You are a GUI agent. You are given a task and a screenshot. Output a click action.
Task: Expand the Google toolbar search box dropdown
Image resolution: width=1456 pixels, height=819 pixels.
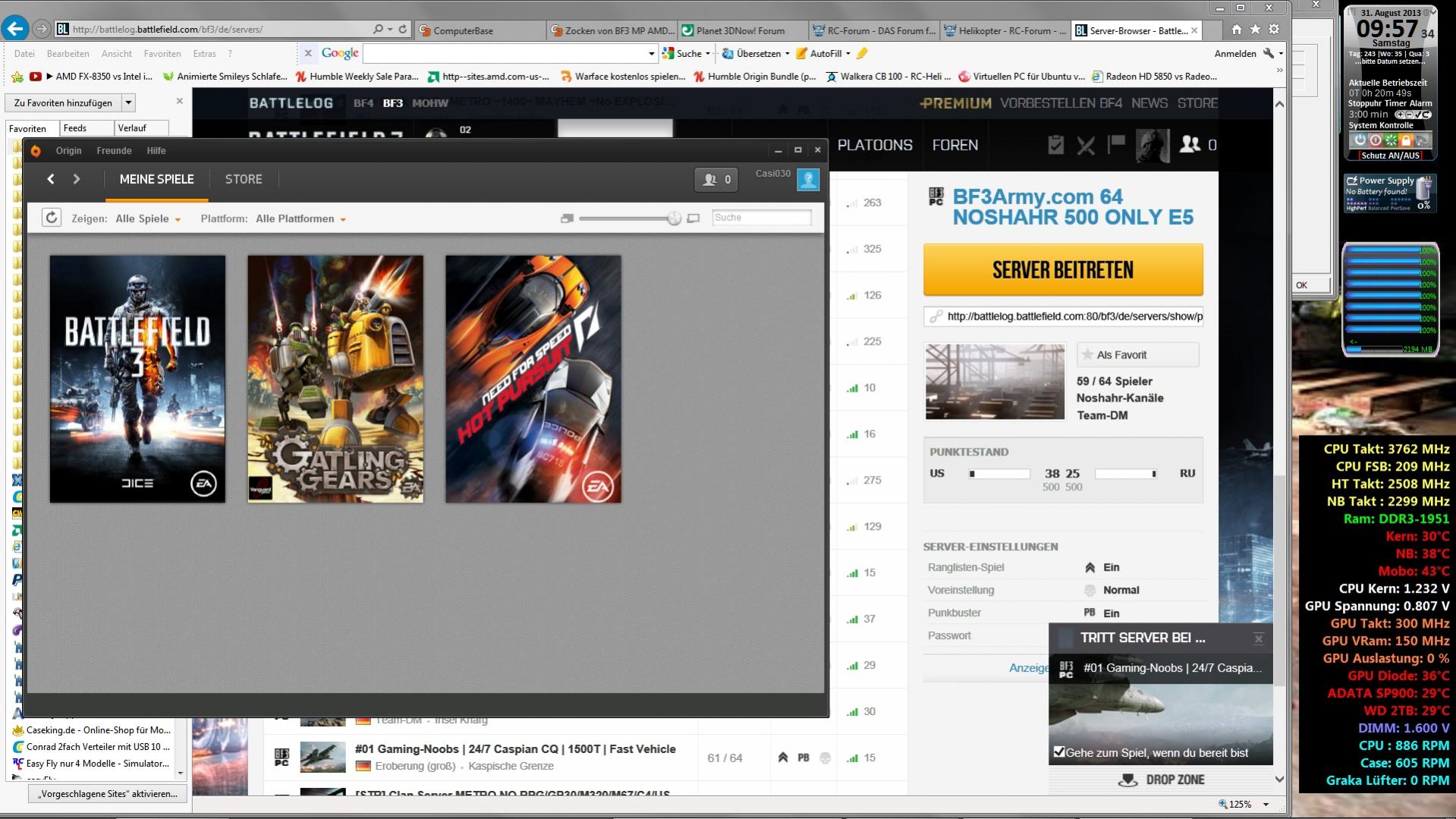click(x=651, y=53)
